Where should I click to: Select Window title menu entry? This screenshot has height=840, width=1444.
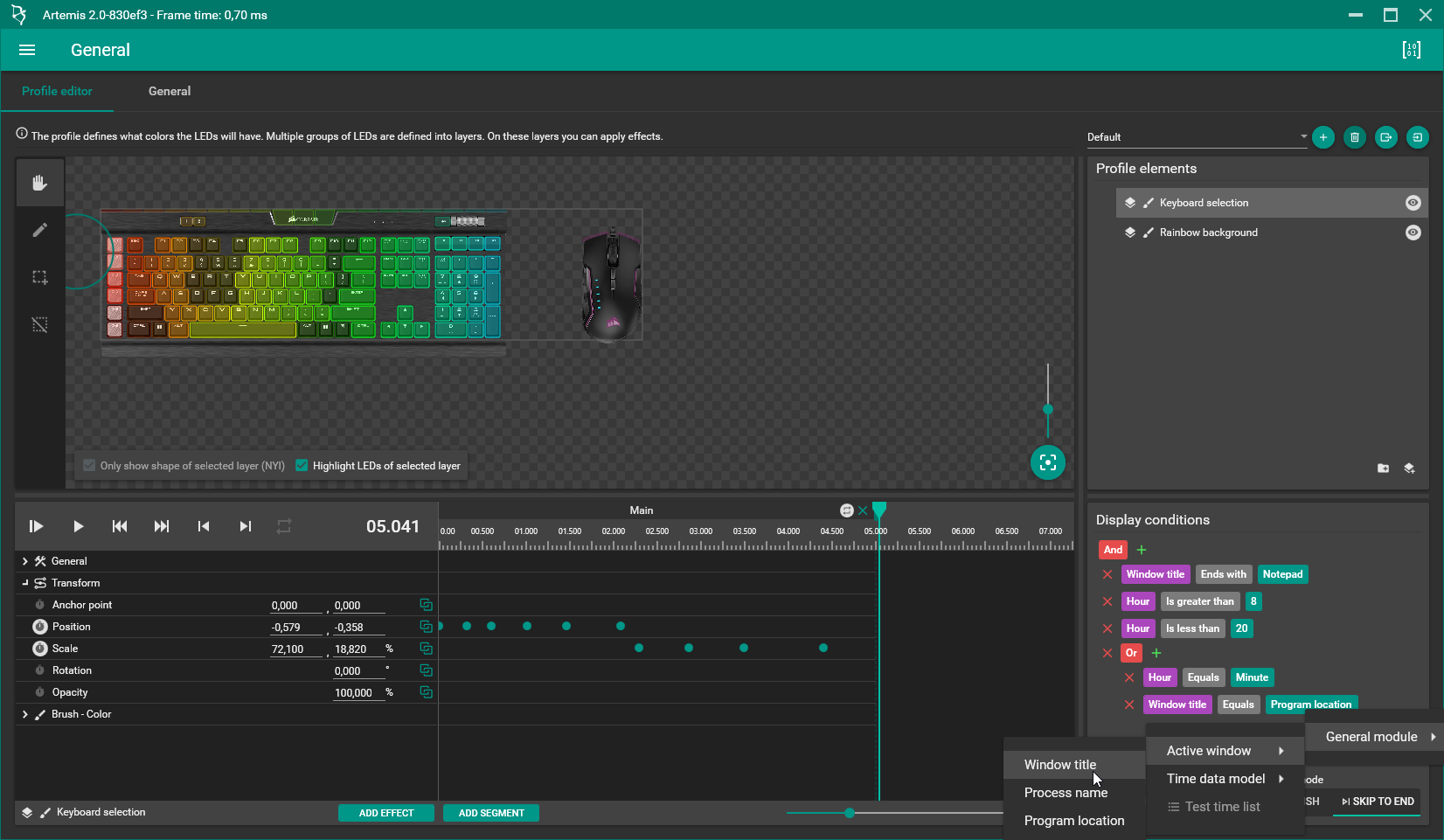pos(1074,765)
